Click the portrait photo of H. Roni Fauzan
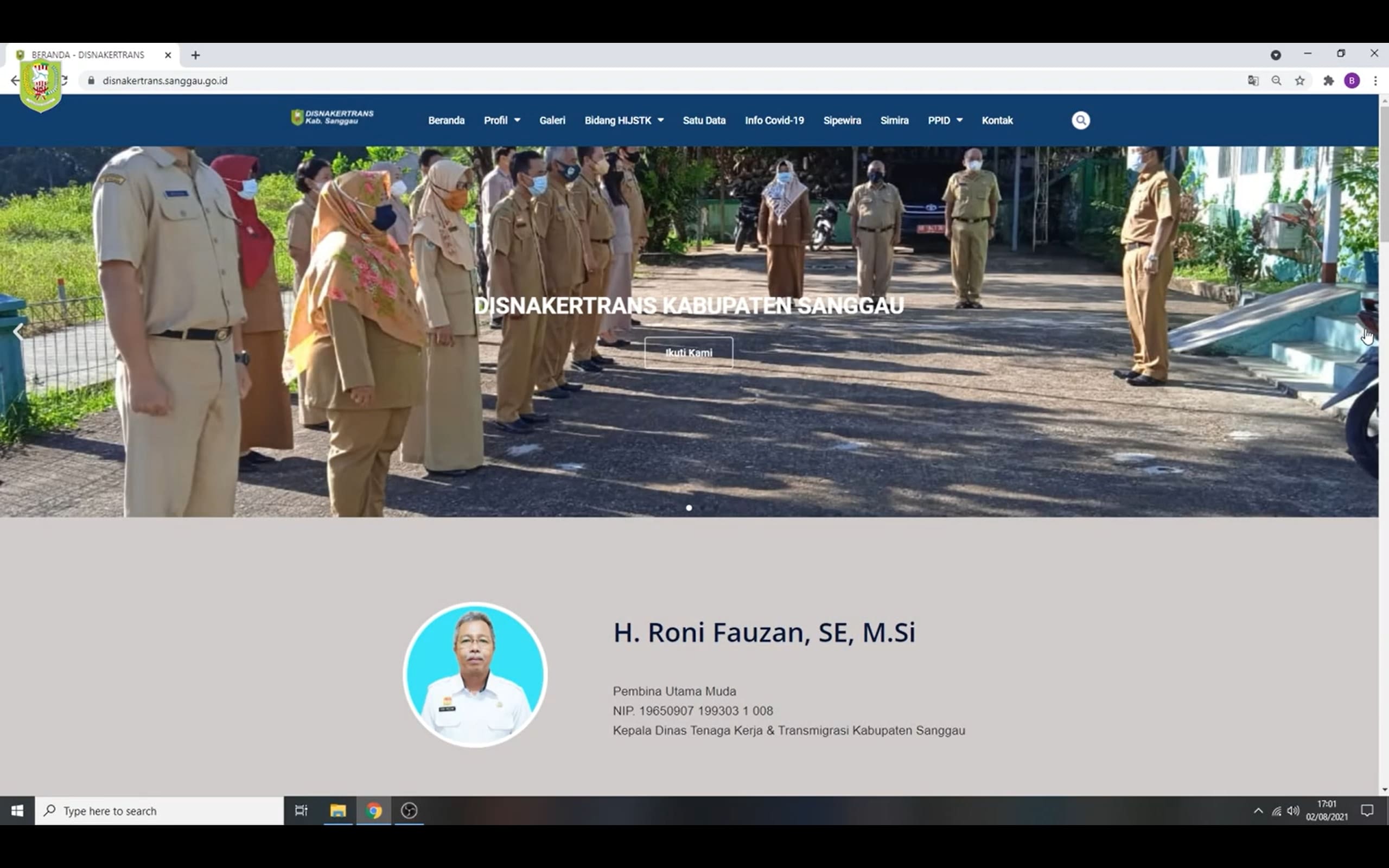Viewport: 1389px width, 868px height. 475,674
